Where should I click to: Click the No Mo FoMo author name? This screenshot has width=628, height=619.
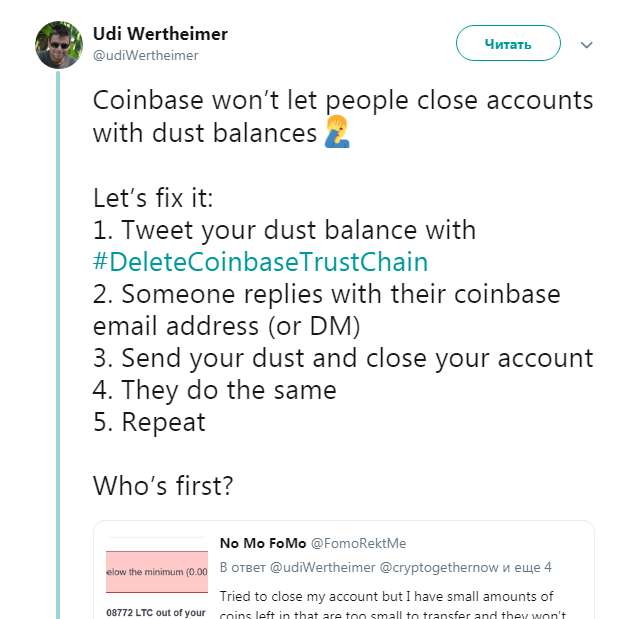tap(262, 543)
